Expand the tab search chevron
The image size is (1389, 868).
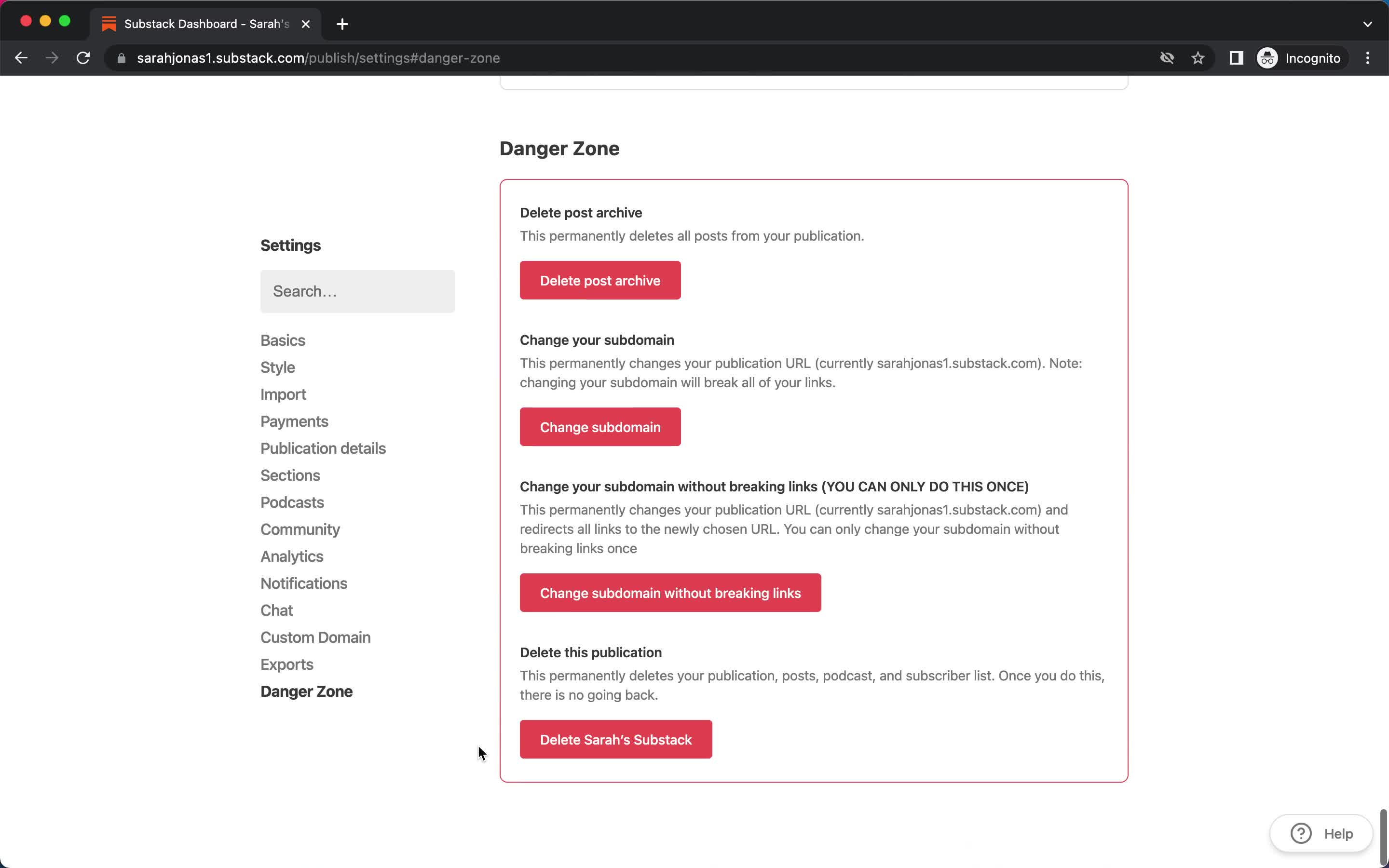[1368, 24]
